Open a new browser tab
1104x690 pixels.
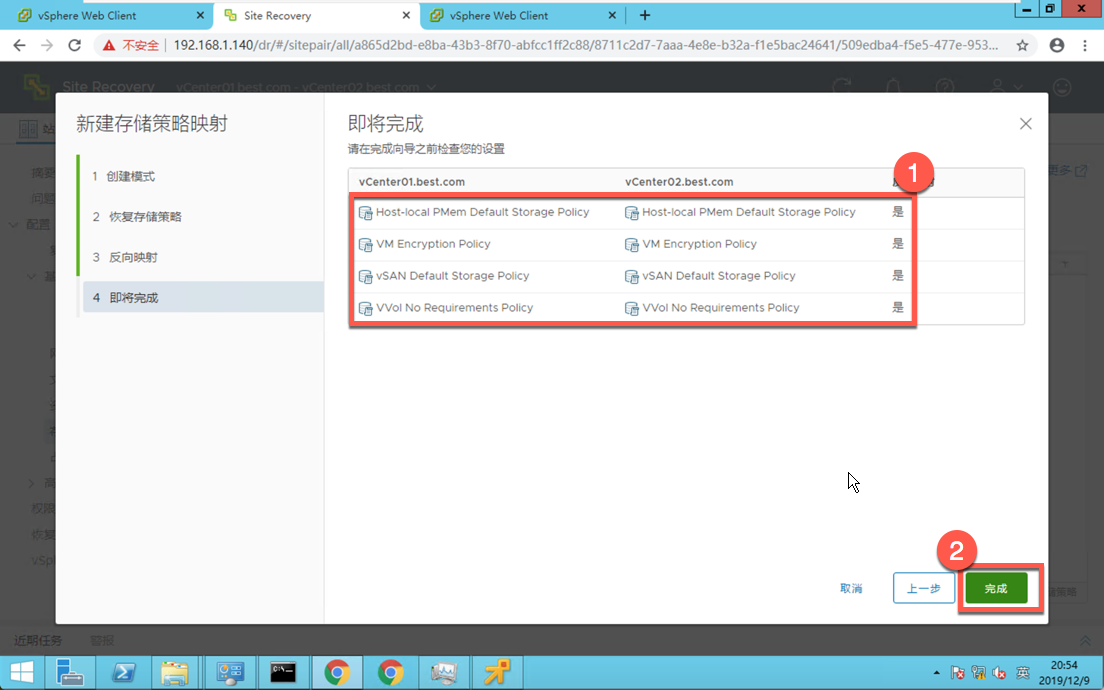[644, 15]
